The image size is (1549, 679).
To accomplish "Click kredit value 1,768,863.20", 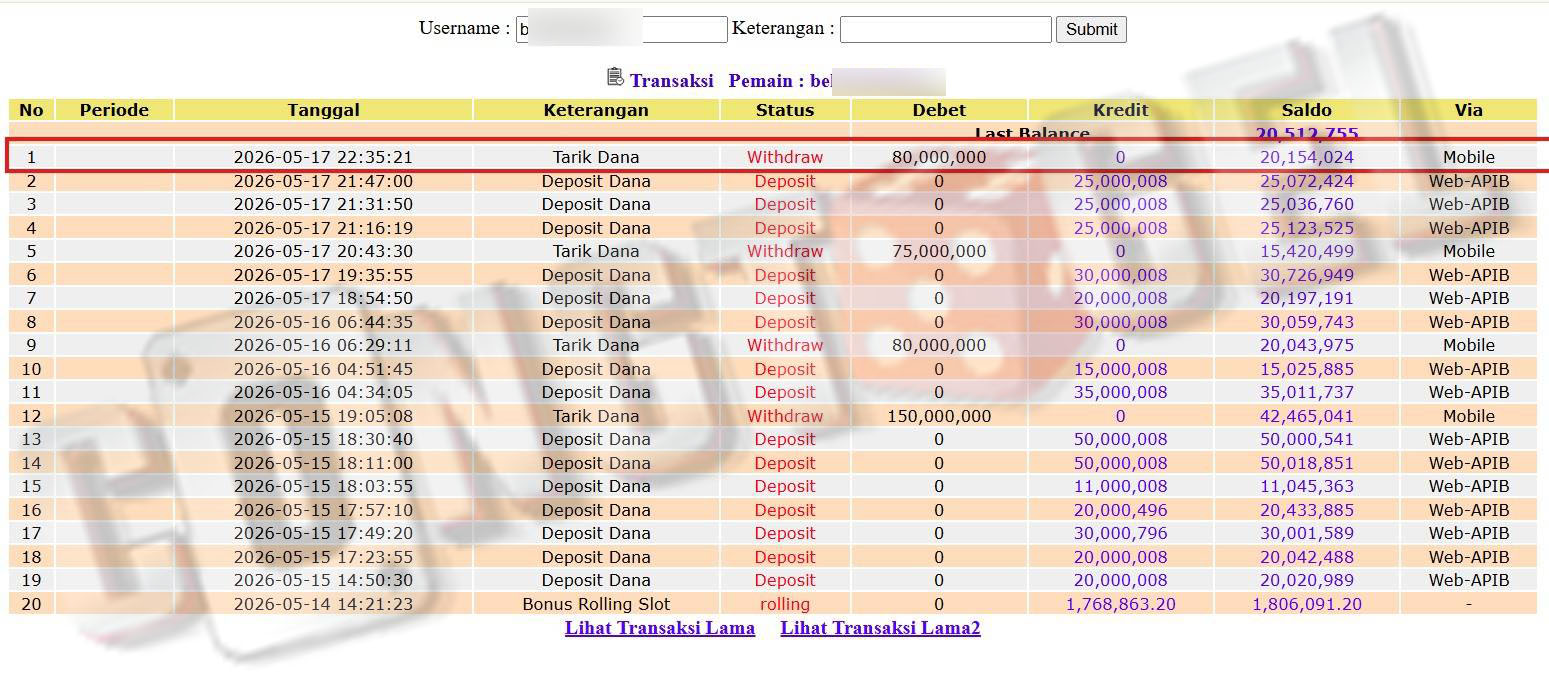I will click(1120, 604).
